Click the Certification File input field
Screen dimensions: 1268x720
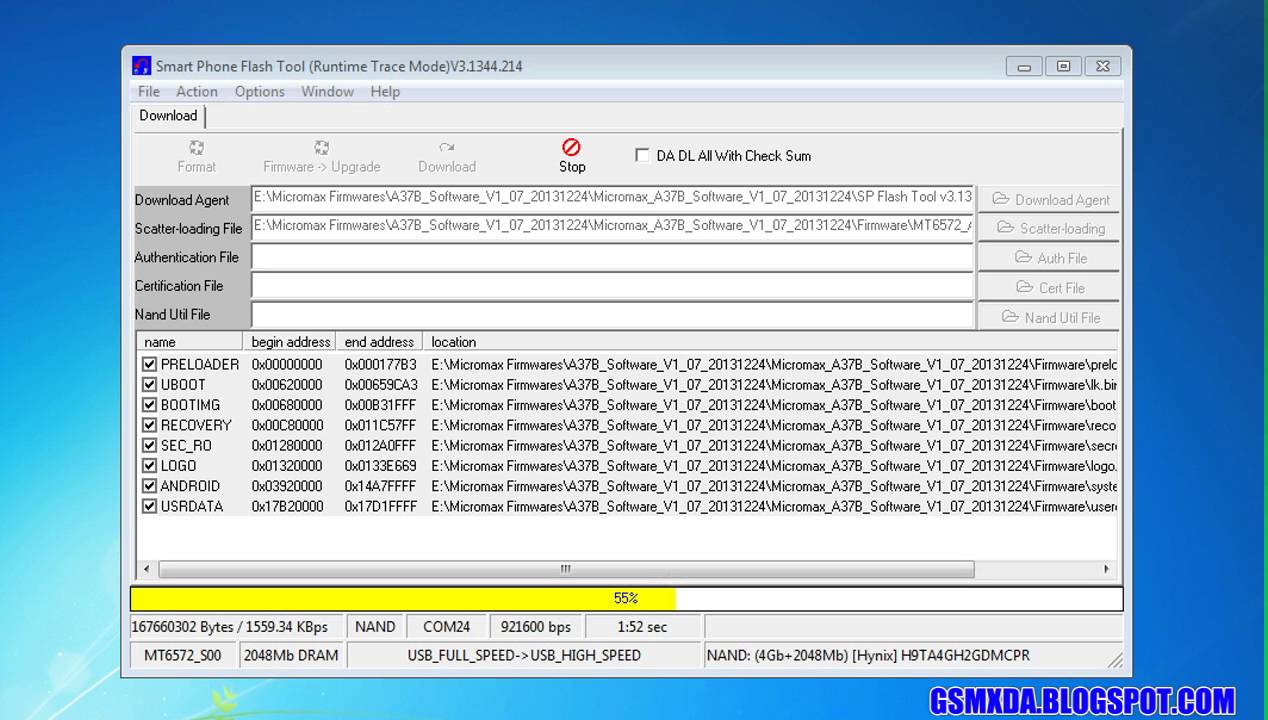point(612,286)
